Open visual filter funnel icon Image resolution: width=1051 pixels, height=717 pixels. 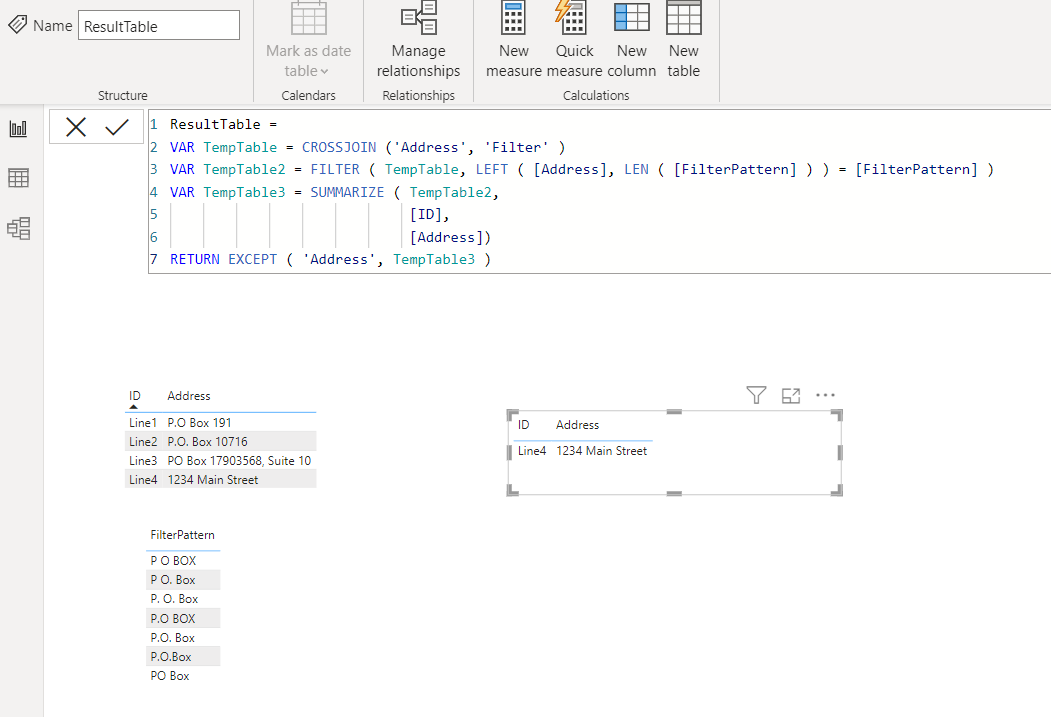tap(756, 395)
